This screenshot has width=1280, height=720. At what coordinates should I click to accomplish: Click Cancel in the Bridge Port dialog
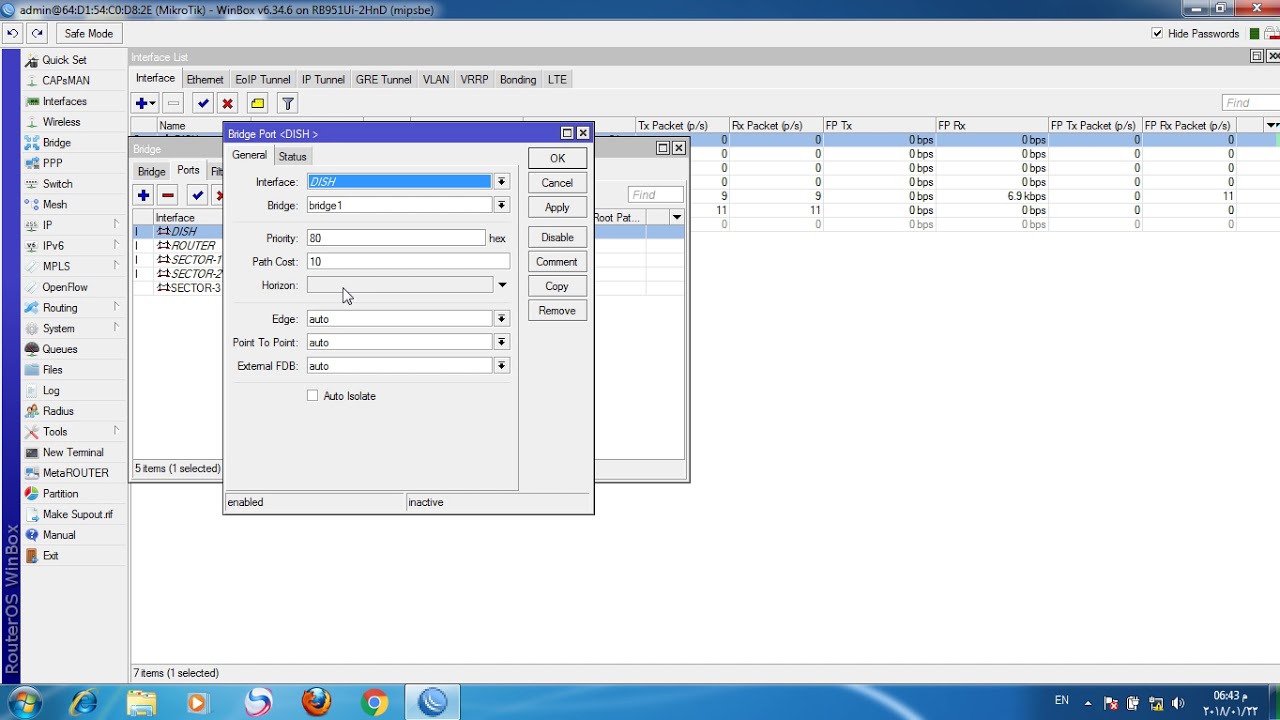click(x=557, y=183)
